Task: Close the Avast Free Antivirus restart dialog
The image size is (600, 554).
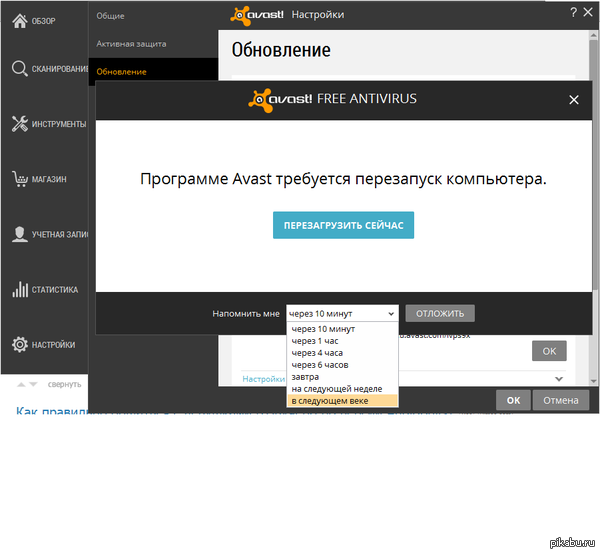Action: click(x=573, y=100)
